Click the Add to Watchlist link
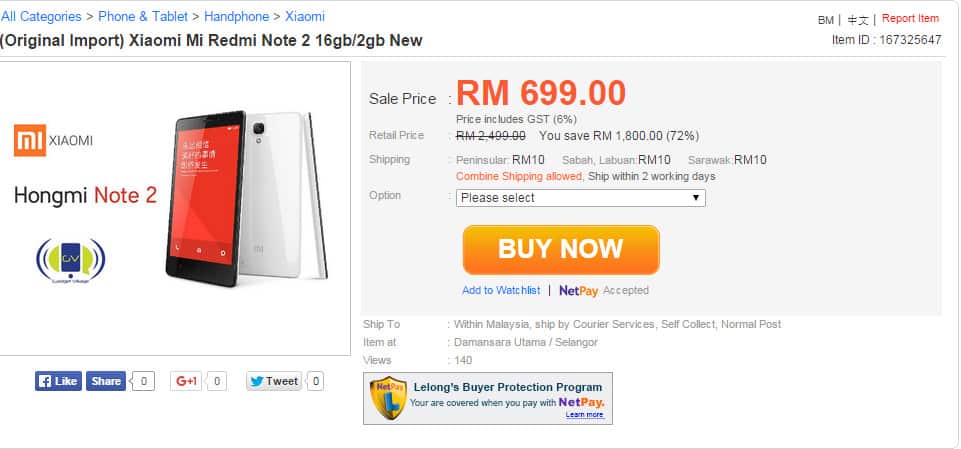The image size is (961, 449). [500, 291]
